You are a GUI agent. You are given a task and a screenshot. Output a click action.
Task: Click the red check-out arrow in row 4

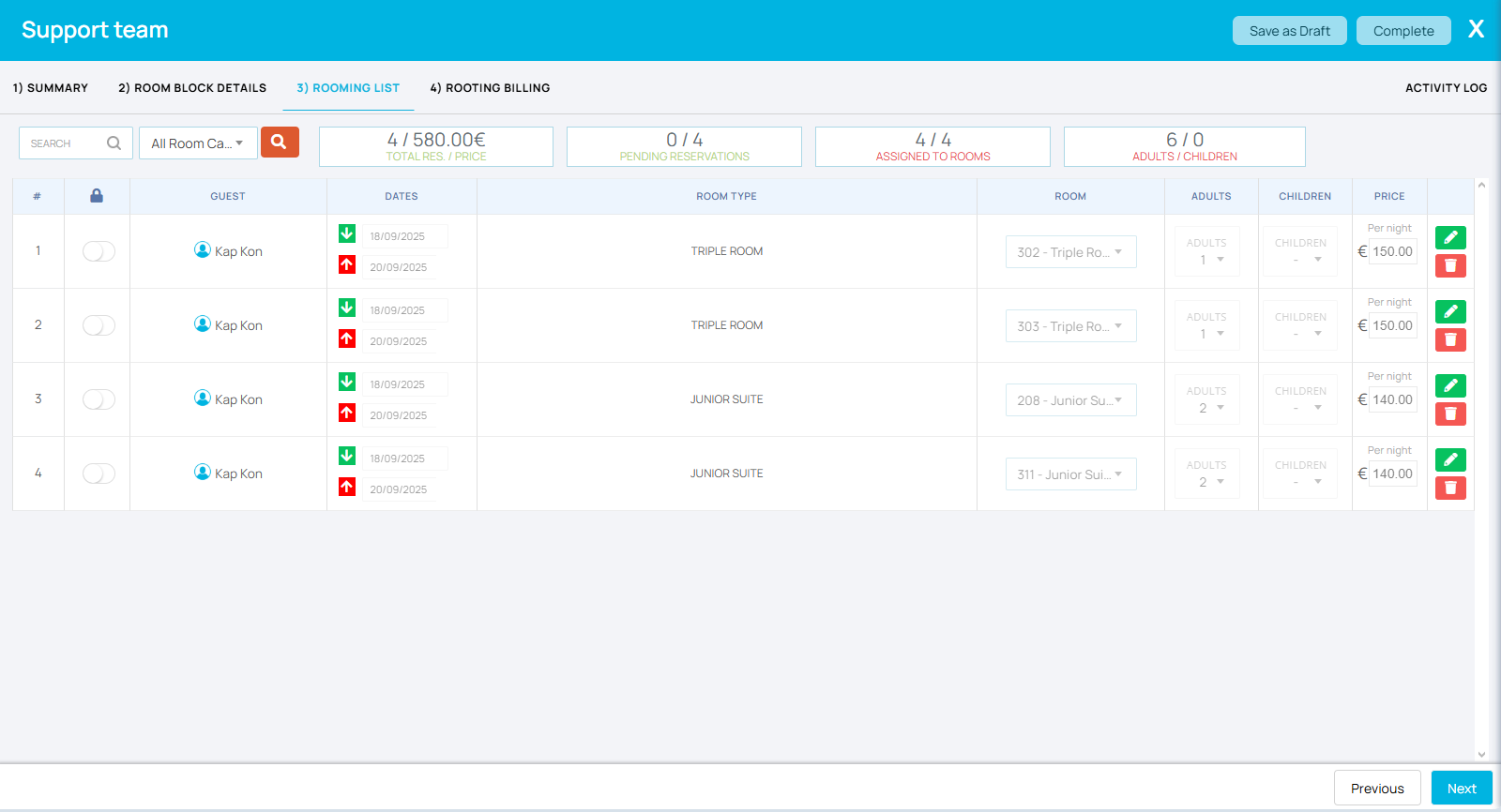click(x=347, y=487)
